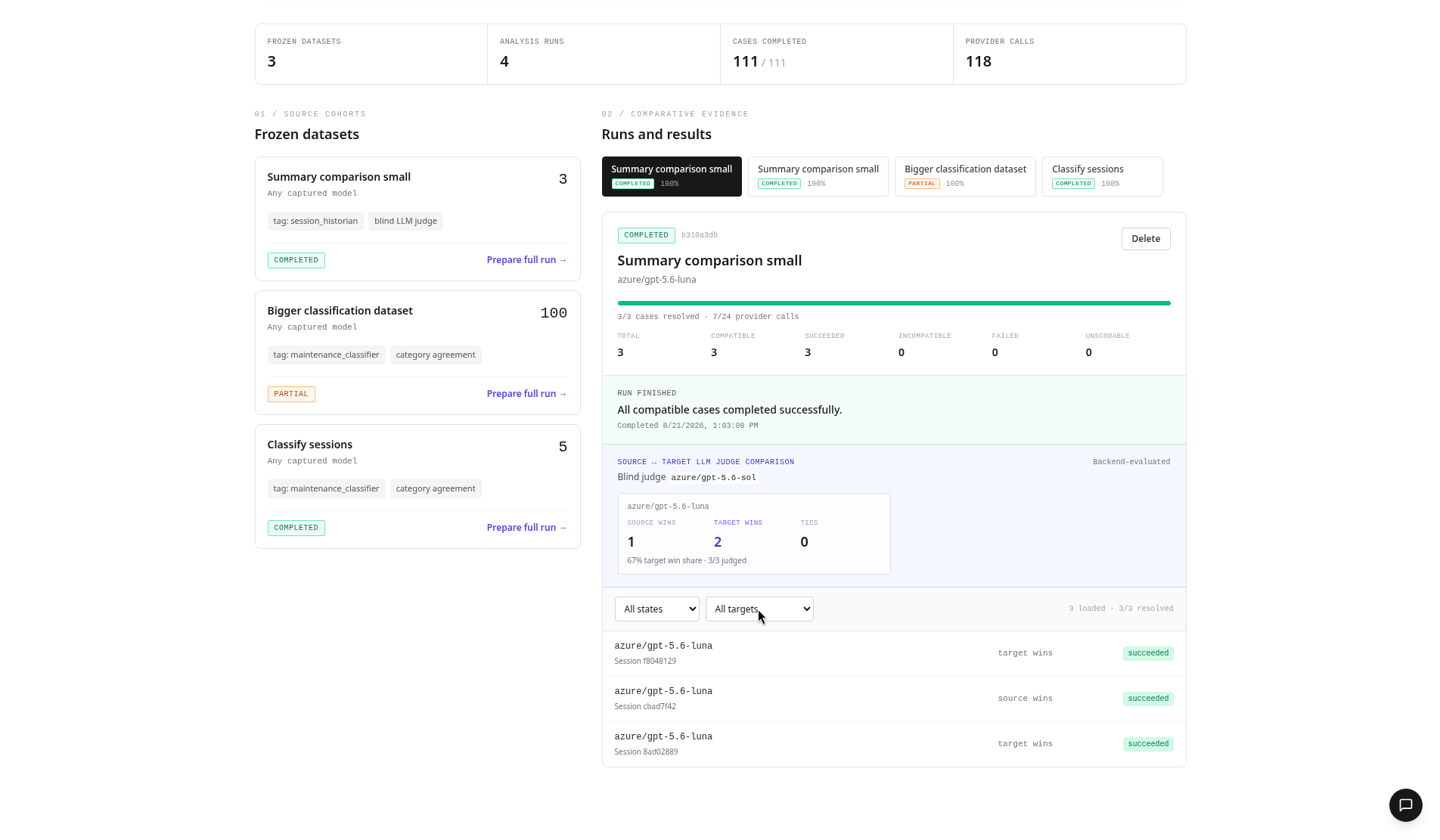Screen dimensions: 1440x840
Task: Prepare full run for Bigger classification dataset
Action: pyautogui.click(x=526, y=394)
